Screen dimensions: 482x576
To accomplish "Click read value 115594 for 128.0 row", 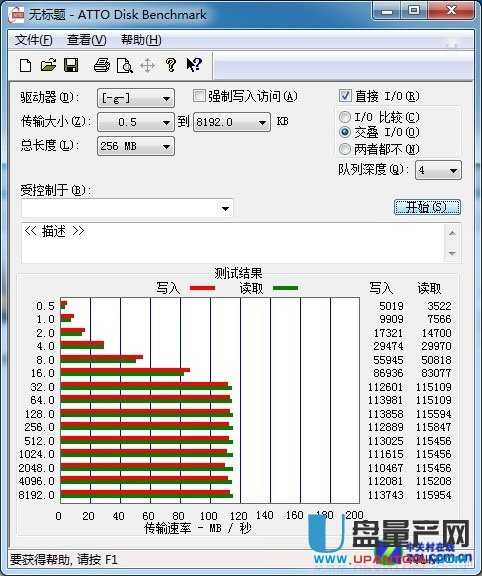I will (x=434, y=414).
